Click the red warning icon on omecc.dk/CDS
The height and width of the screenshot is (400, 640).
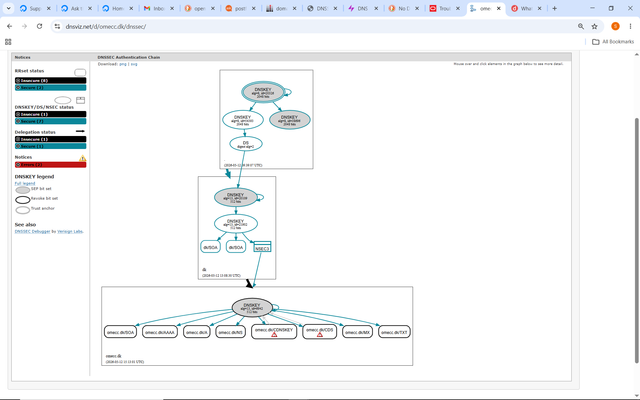click(x=320, y=335)
